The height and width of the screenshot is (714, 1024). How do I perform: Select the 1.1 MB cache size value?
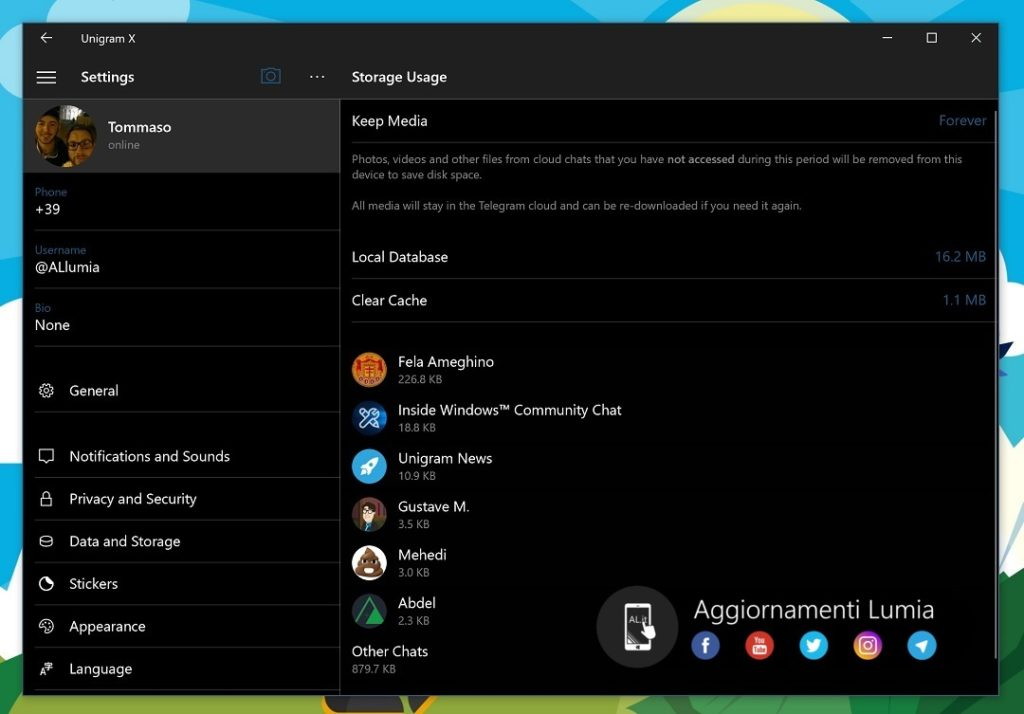click(964, 300)
